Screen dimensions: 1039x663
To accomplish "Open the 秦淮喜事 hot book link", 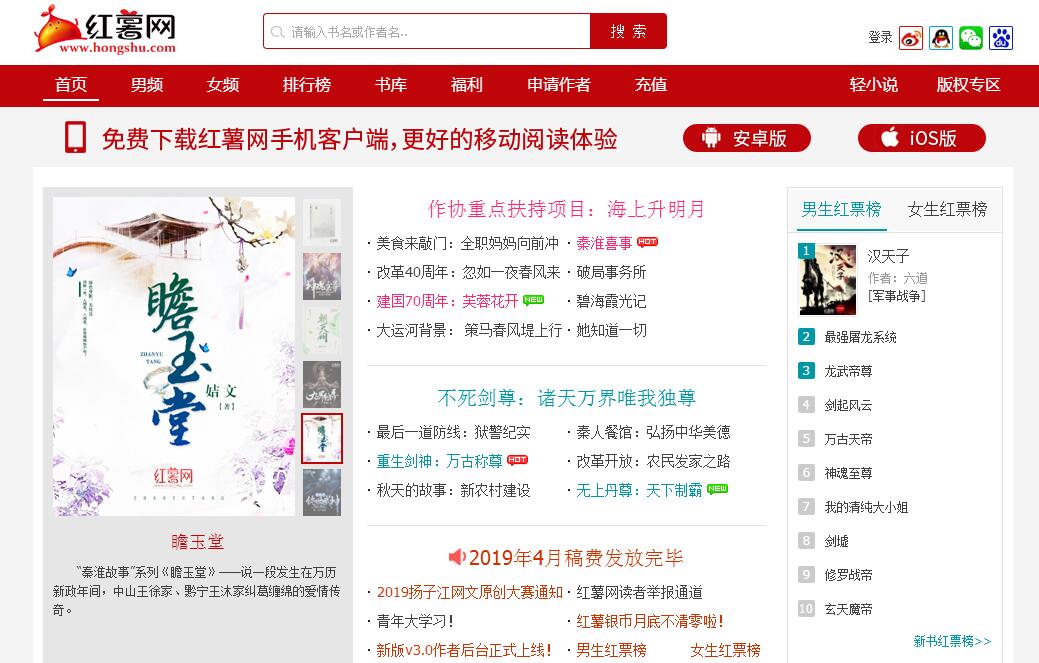I will (604, 243).
